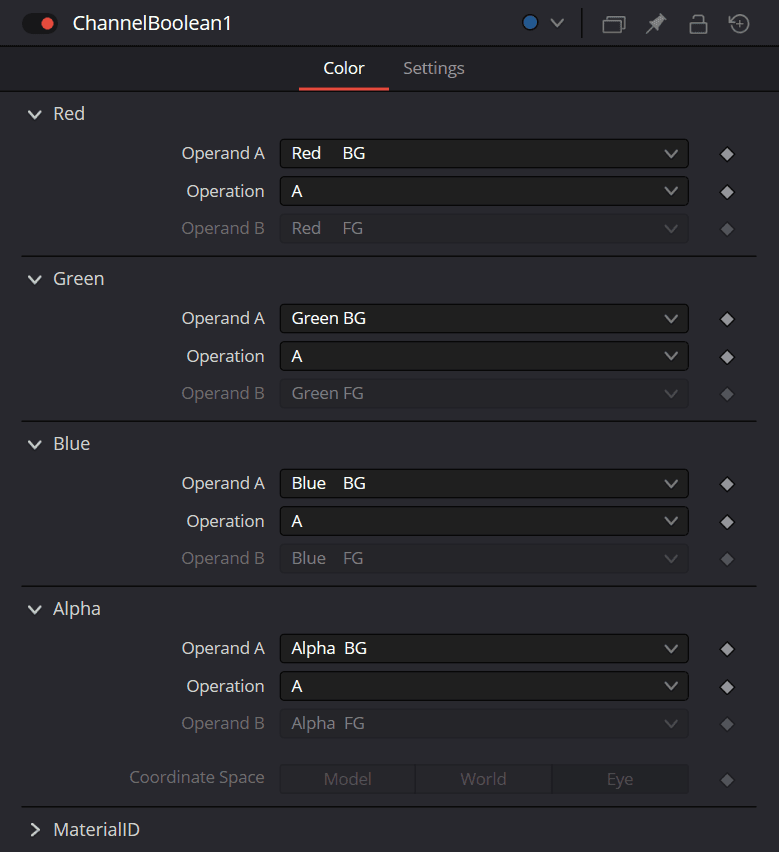The width and height of the screenshot is (779, 852).
Task: Select the Color tab
Action: pos(343,69)
